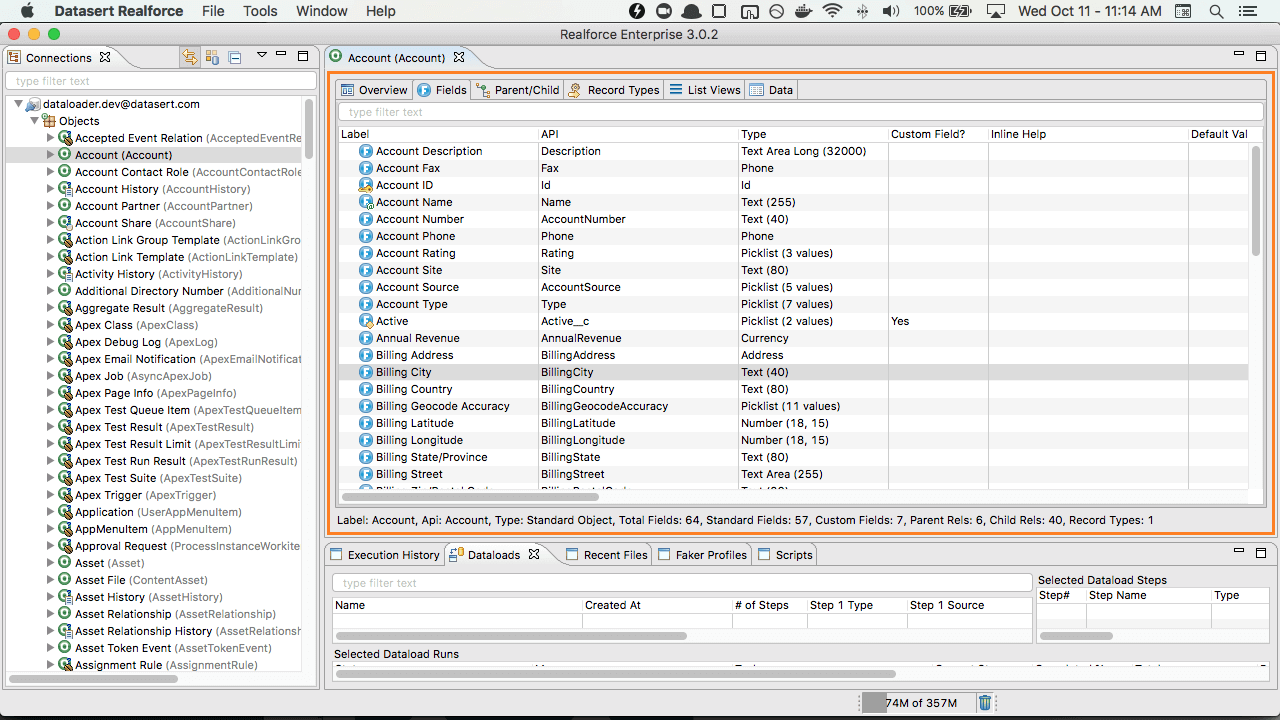Close the Account (Account) editor tab
Image resolution: width=1280 pixels, height=720 pixels.
click(459, 57)
